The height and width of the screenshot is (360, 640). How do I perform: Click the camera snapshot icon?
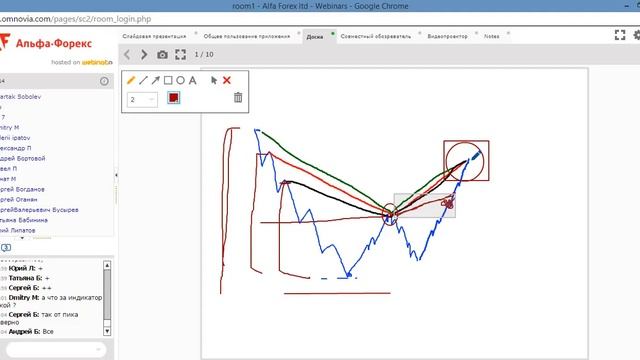[162, 55]
